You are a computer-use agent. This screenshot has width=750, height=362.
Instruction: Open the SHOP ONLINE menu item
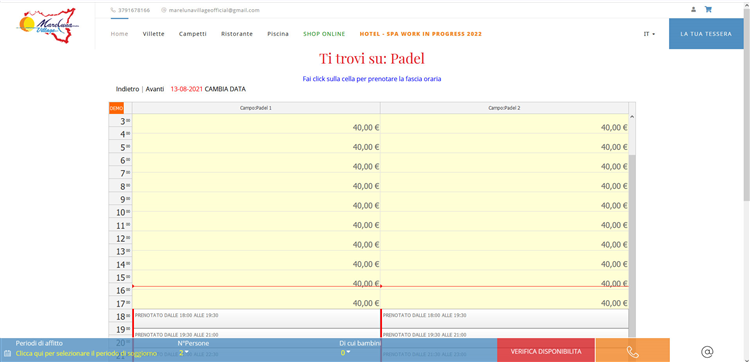click(324, 34)
